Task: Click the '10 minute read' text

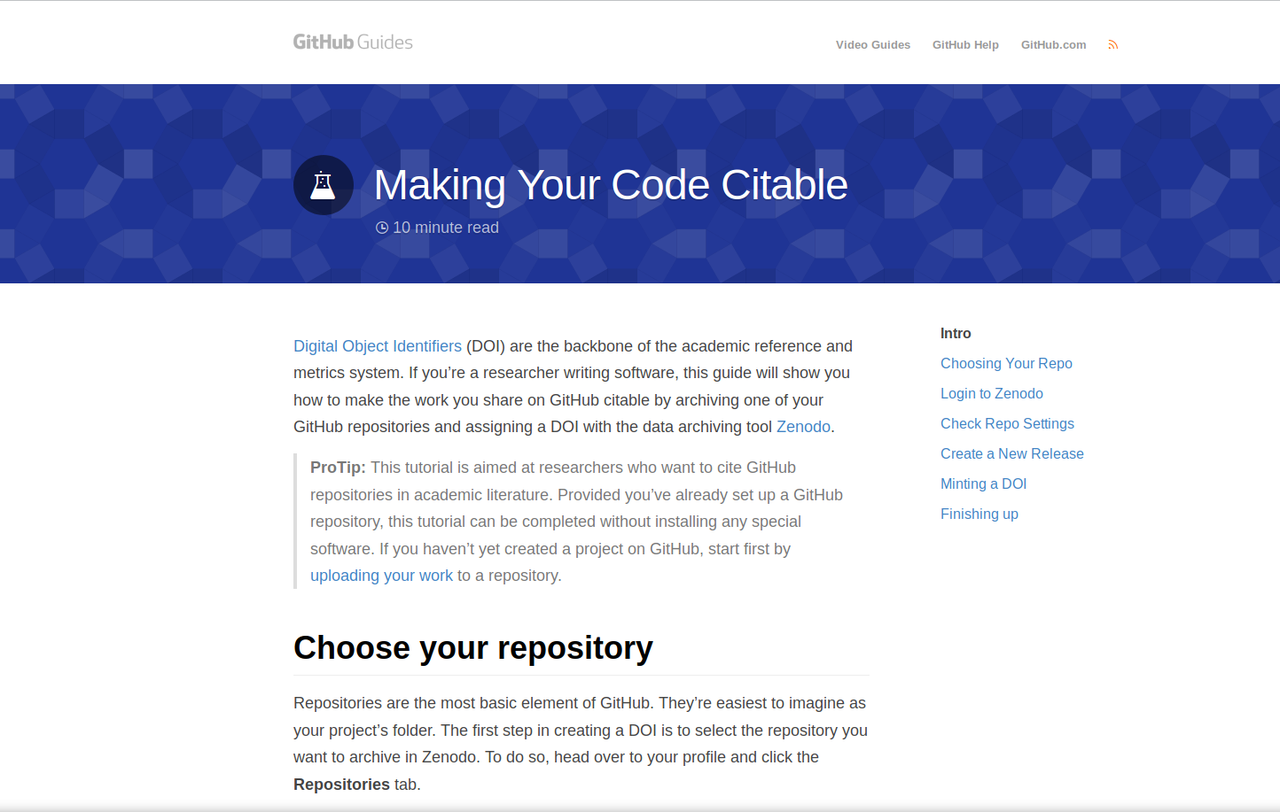Action: [445, 228]
